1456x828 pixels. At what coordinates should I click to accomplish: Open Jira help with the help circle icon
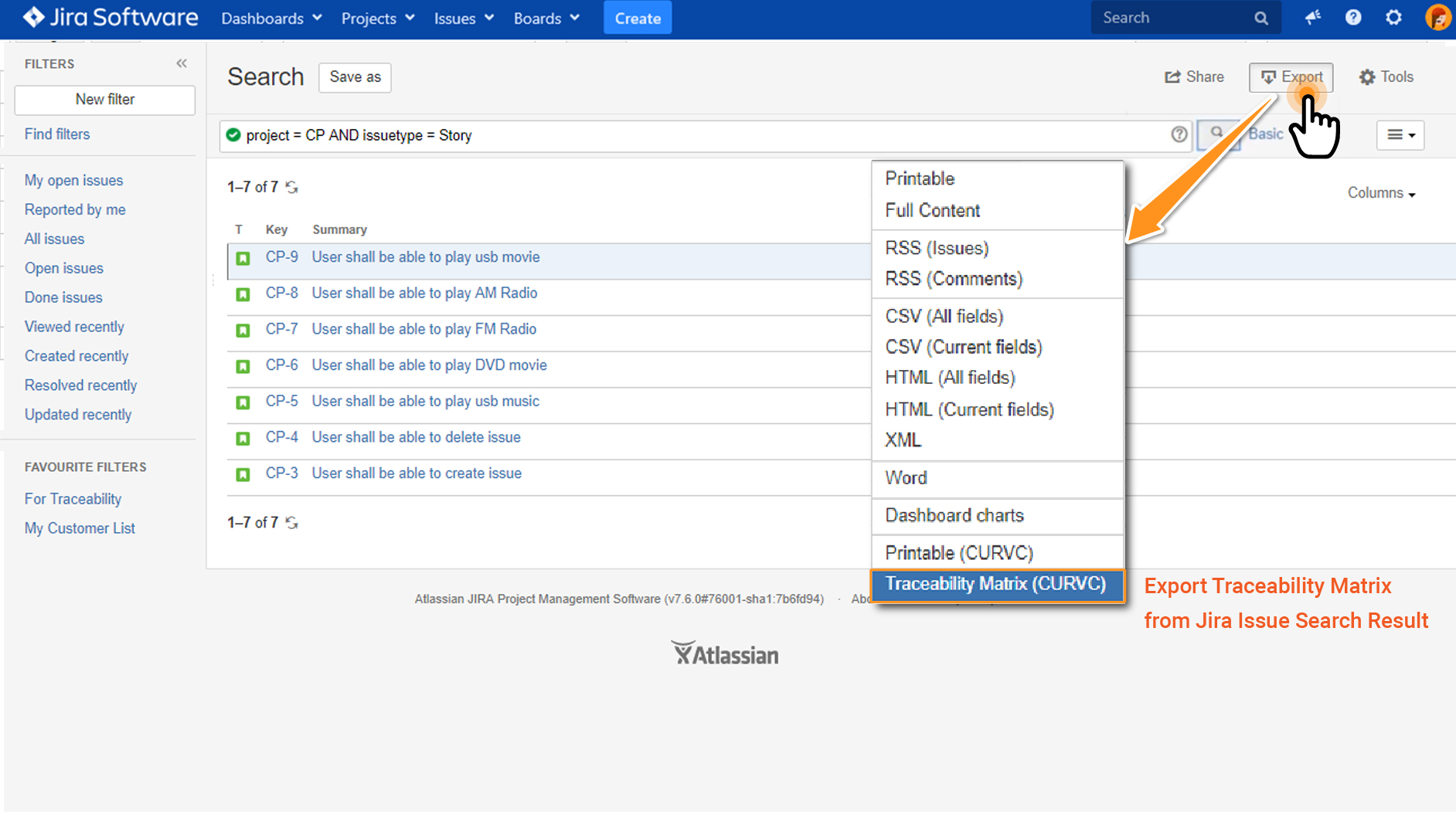[1353, 17]
